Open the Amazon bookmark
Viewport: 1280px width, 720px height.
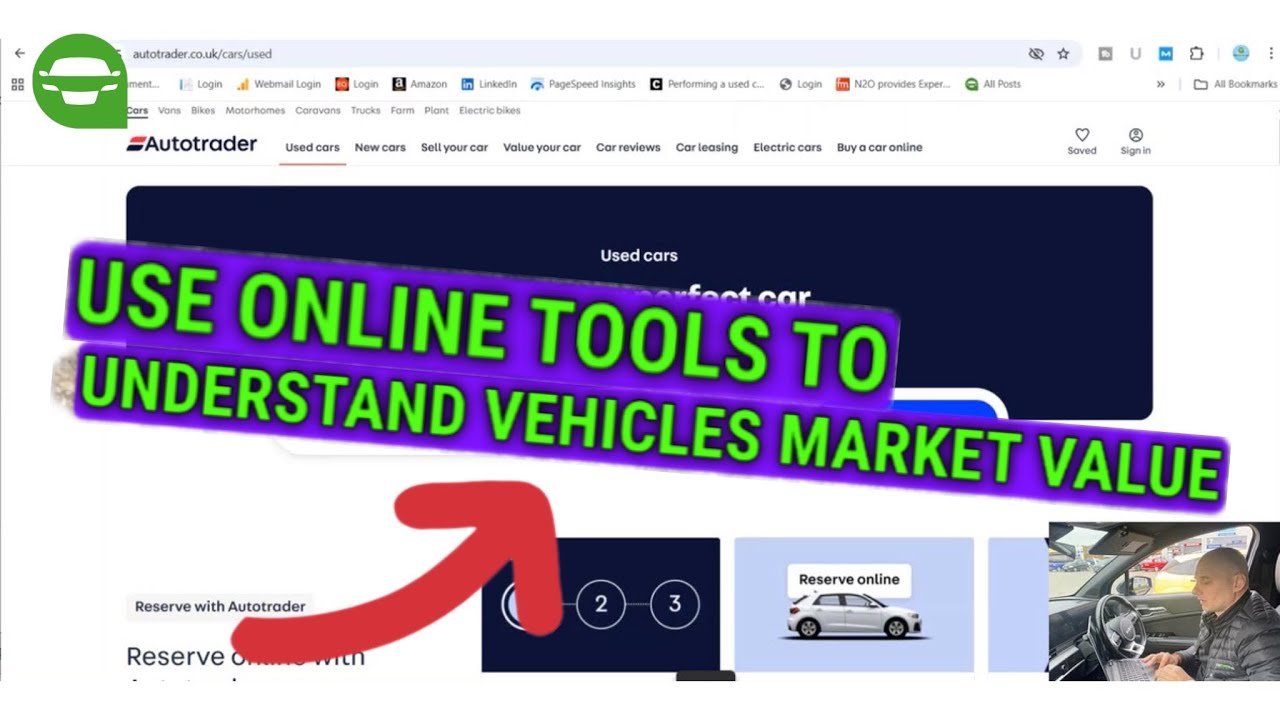coord(420,84)
